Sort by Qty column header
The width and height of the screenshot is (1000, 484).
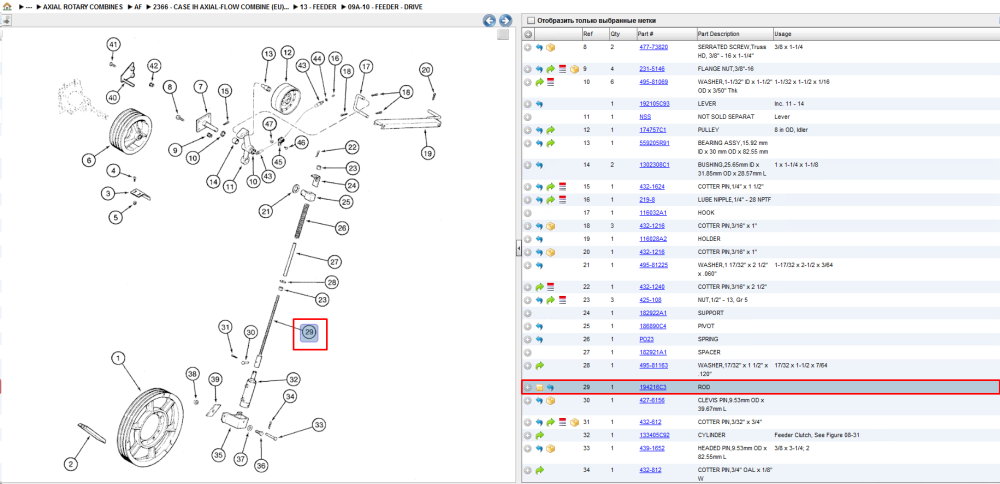[615, 34]
